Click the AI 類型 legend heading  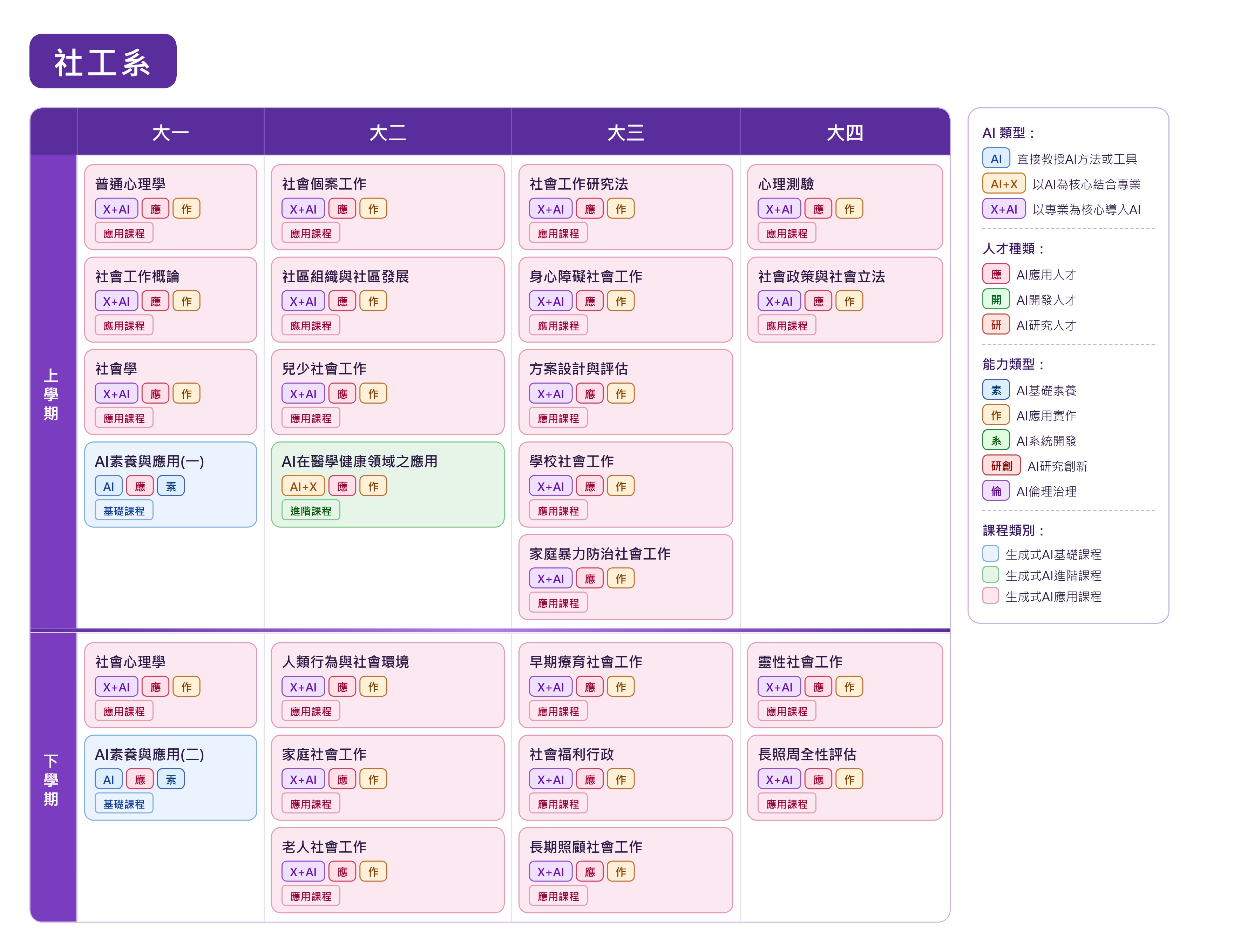click(x=1008, y=133)
